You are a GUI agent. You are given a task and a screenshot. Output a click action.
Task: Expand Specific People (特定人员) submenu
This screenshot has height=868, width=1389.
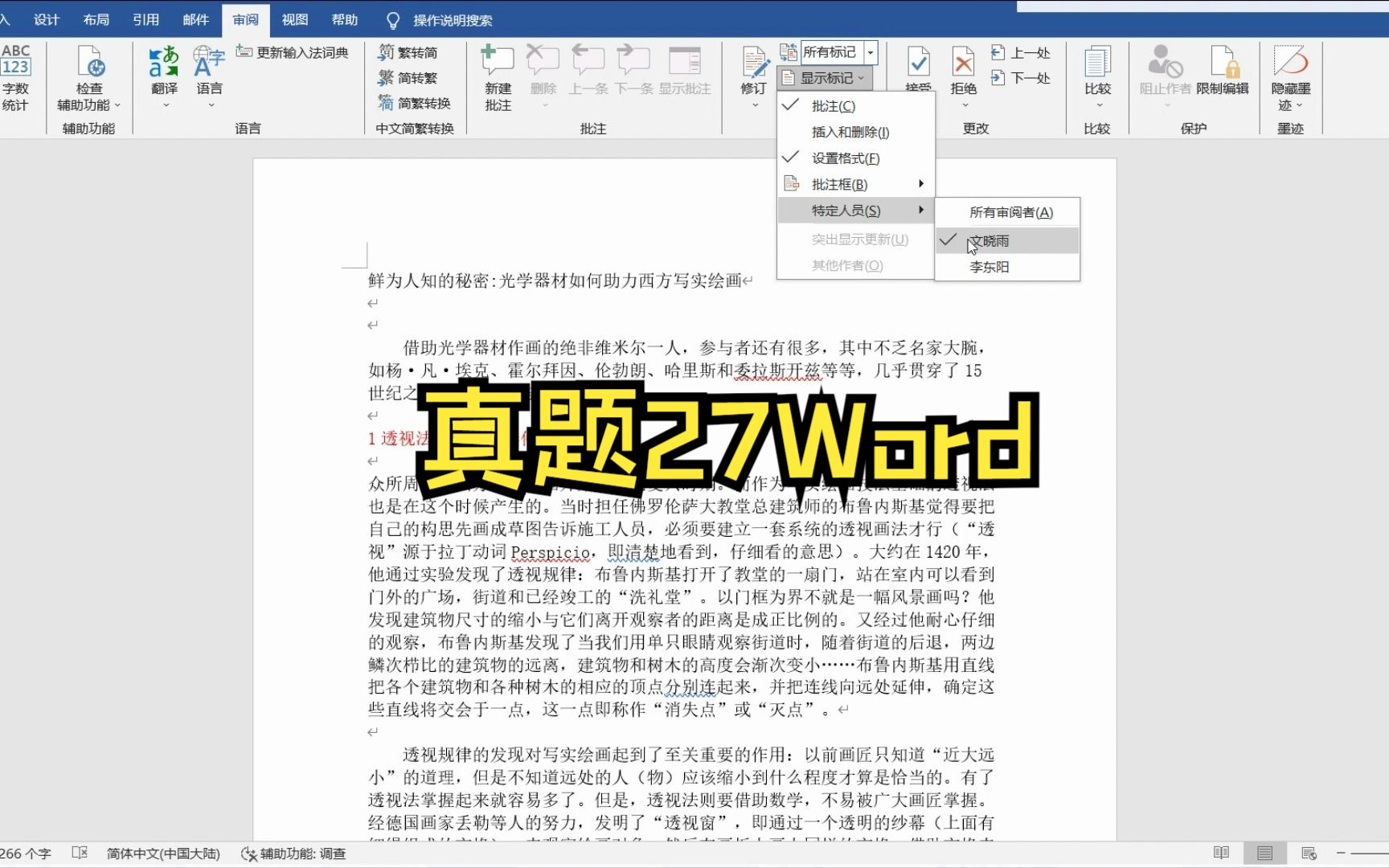pyautogui.click(x=856, y=211)
